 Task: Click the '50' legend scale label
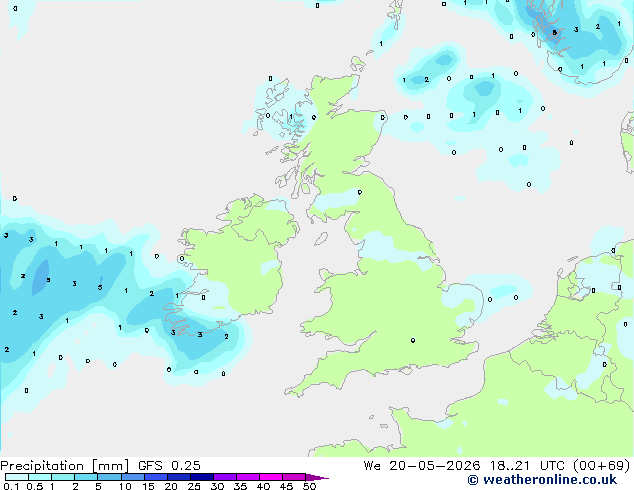click(x=309, y=486)
